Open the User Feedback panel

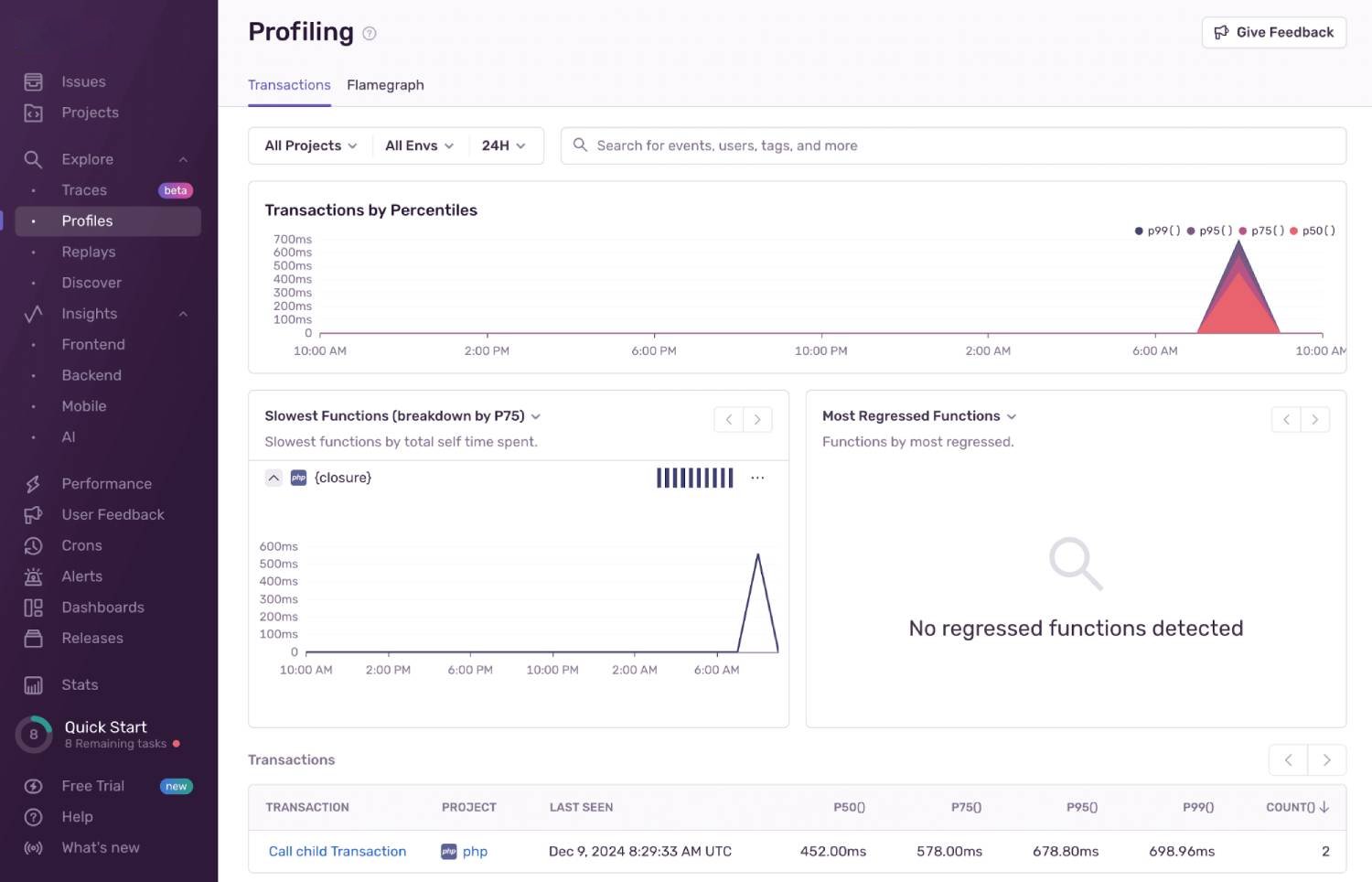[113, 514]
